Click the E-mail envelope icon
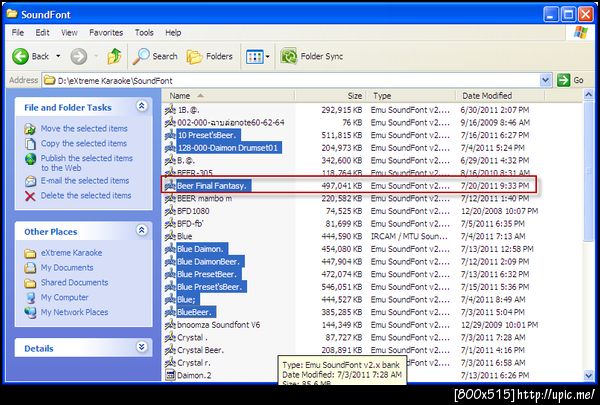 [30, 181]
